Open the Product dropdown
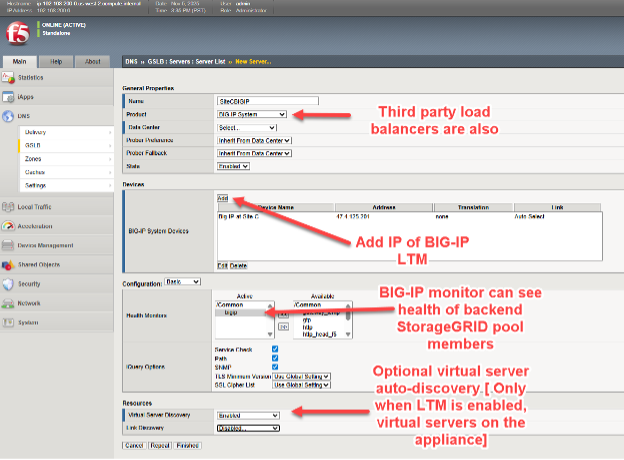 pyautogui.click(x=252, y=114)
